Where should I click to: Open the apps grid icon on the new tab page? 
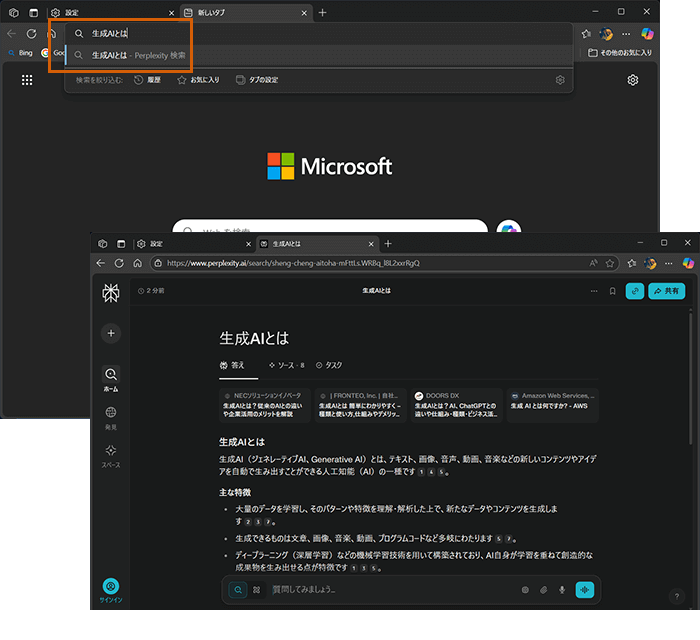click(x=27, y=80)
